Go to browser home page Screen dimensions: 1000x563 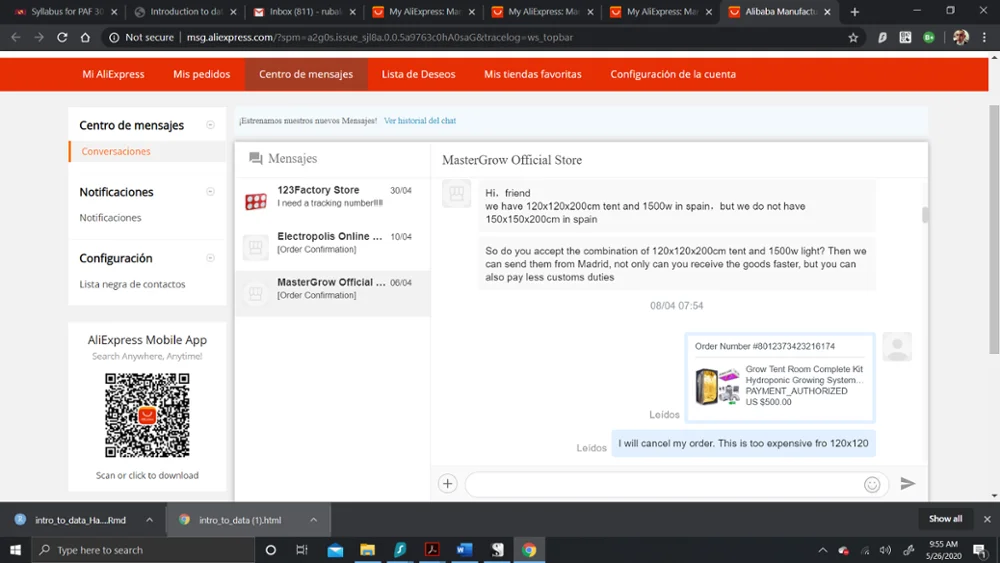pyautogui.click(x=85, y=38)
